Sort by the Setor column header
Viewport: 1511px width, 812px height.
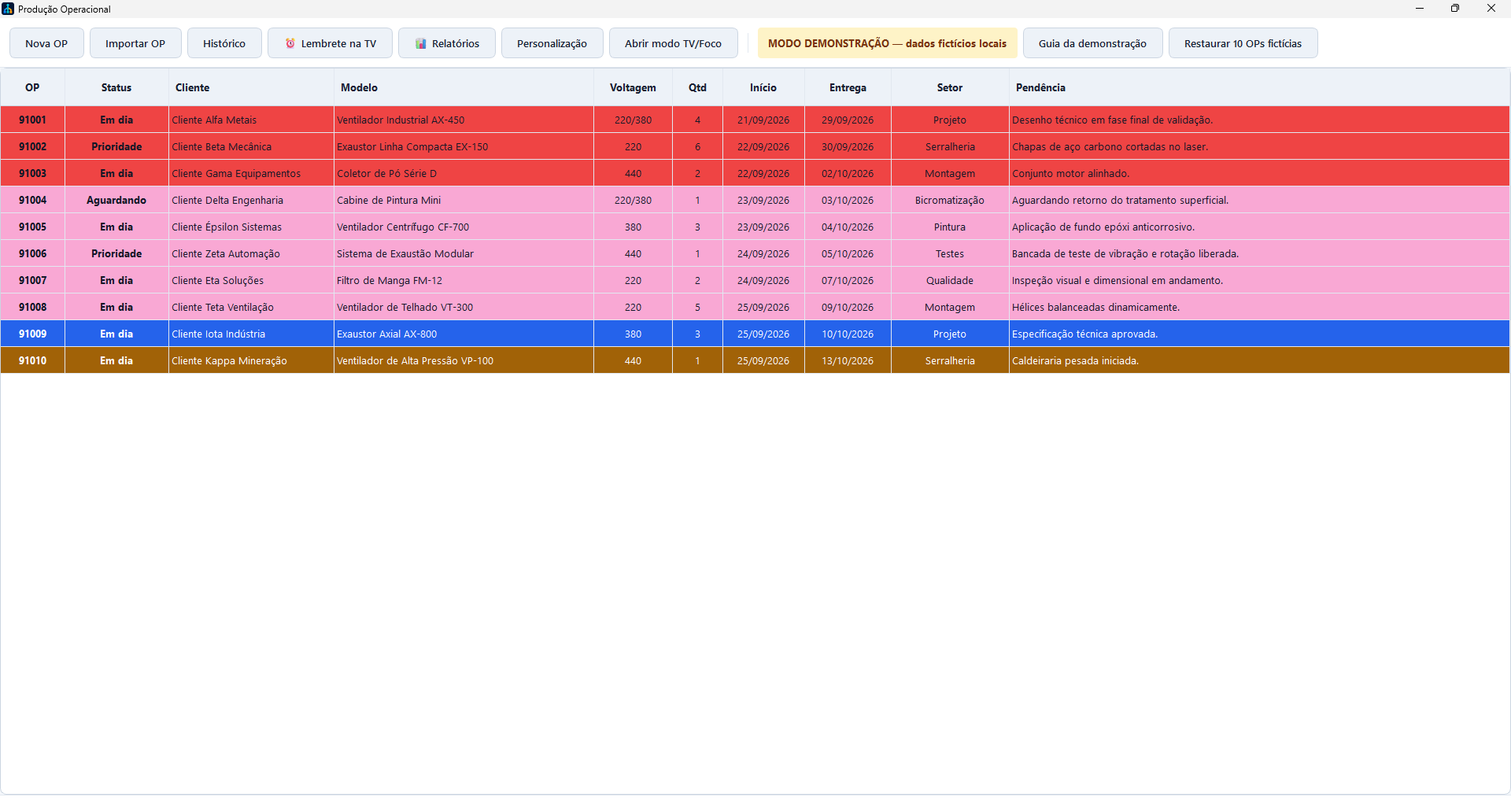pos(950,87)
